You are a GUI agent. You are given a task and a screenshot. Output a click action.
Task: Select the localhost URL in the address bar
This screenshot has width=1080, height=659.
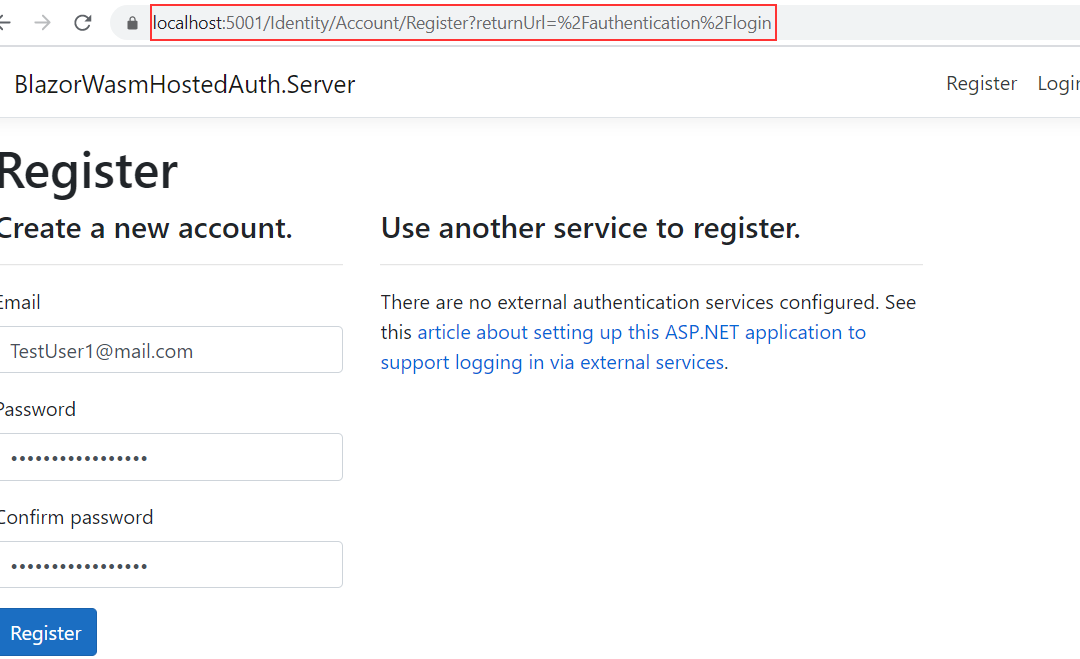tap(462, 23)
